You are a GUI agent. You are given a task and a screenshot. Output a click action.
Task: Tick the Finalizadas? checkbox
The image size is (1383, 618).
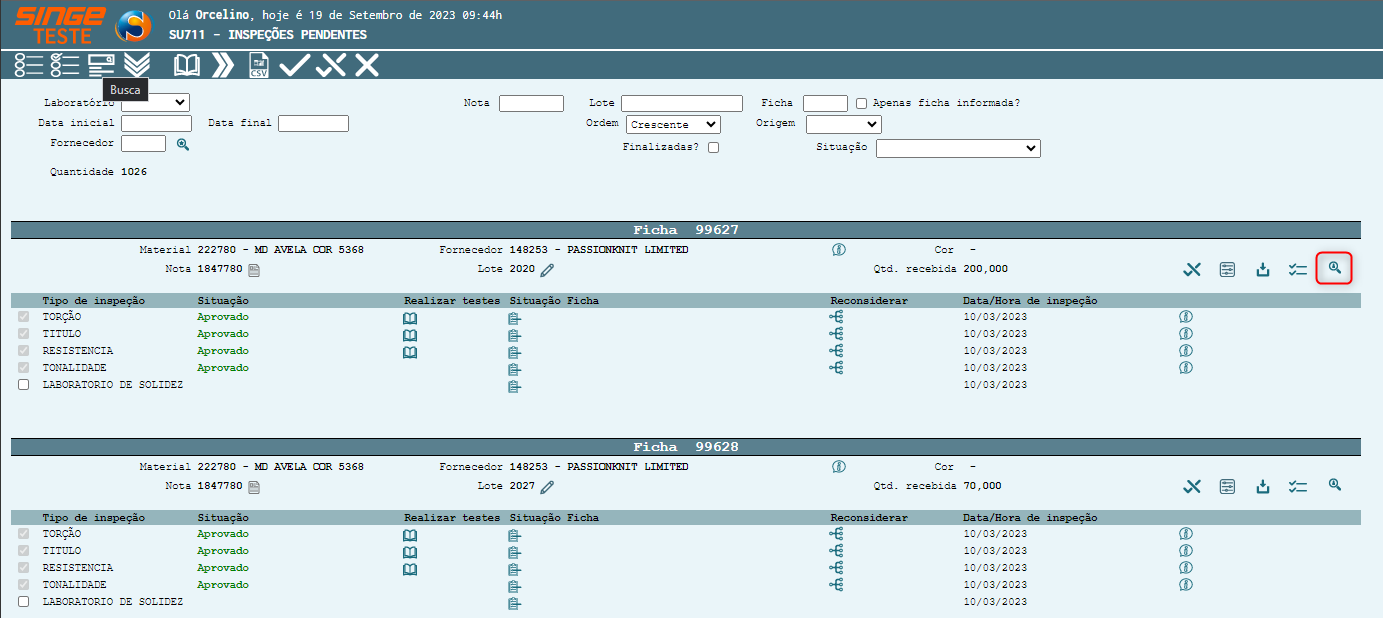713,148
